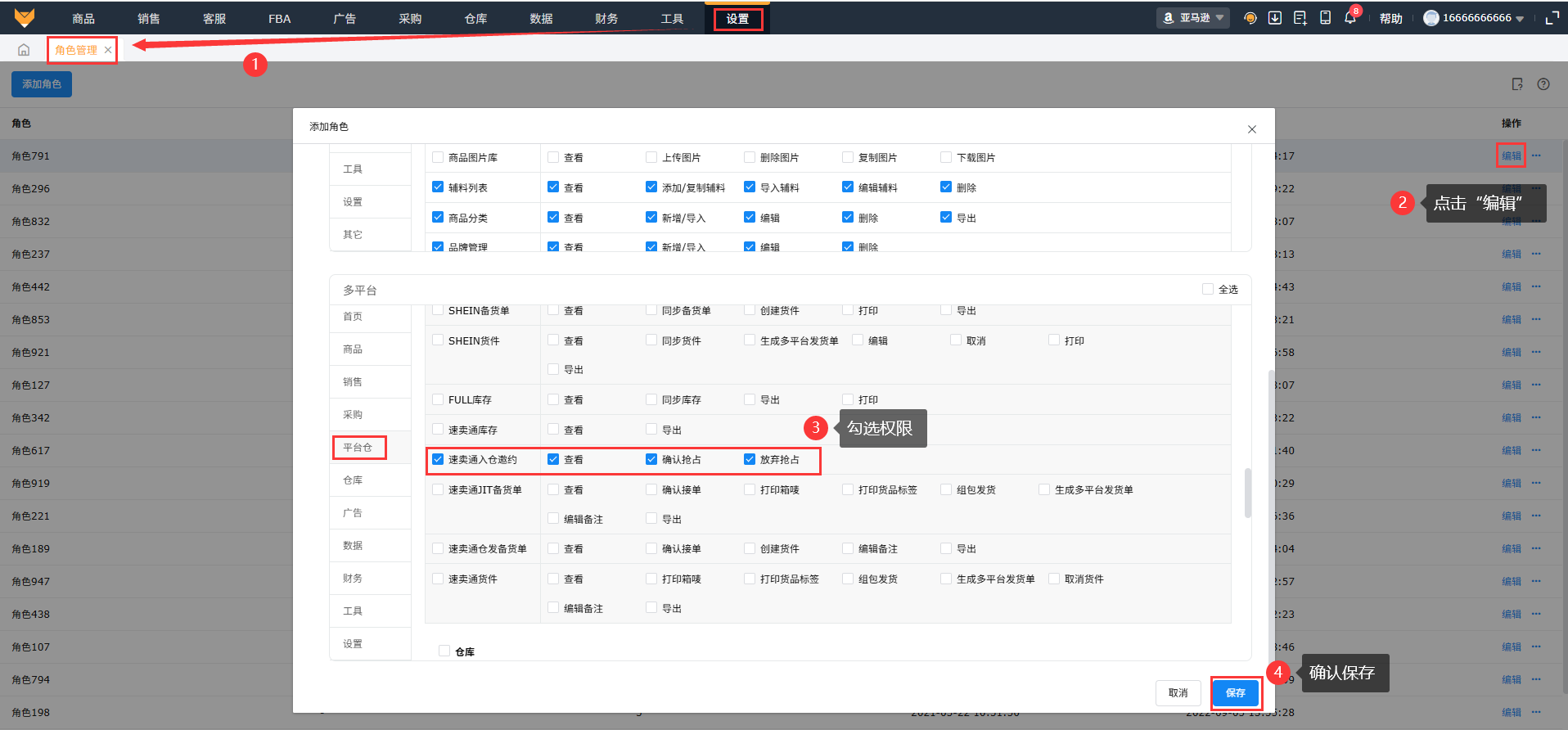Click the 取消 button
Screen dimensions: 1568x730
click(1178, 693)
